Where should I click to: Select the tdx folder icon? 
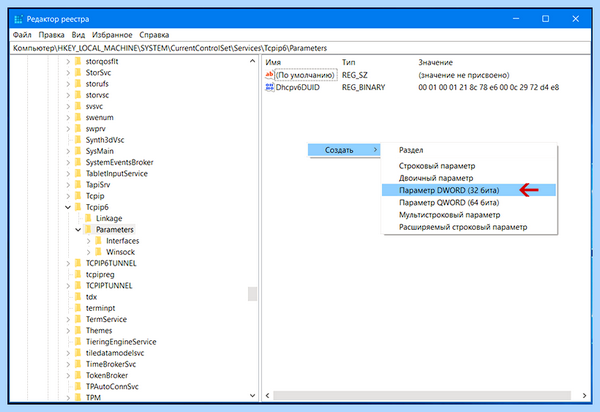coord(78,296)
